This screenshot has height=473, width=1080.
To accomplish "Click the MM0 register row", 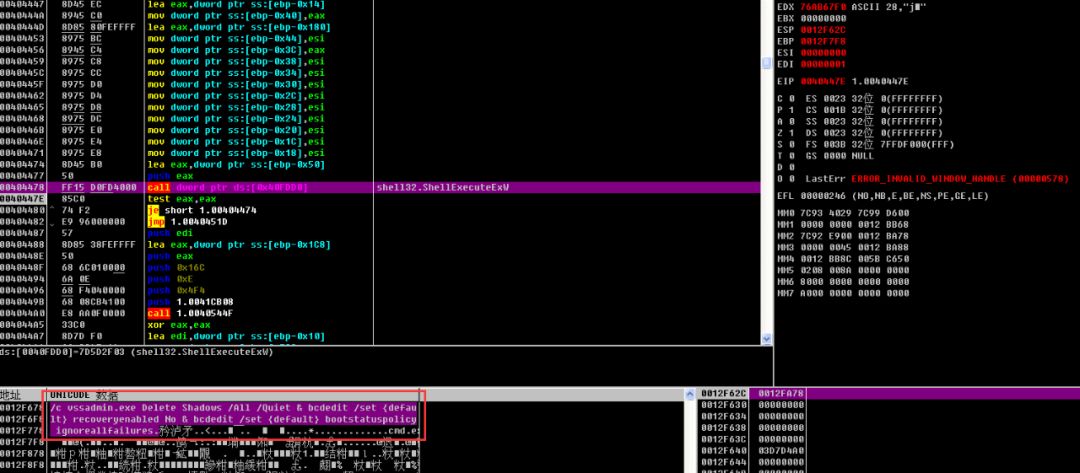I will coord(842,213).
